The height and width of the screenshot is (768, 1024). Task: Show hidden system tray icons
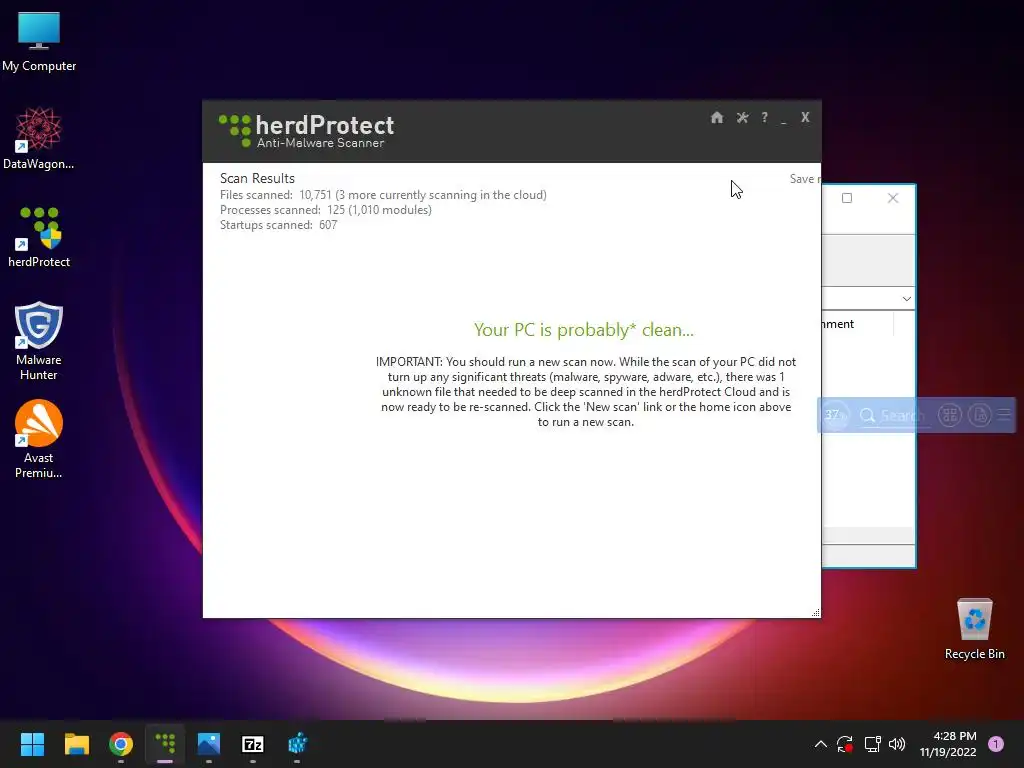pos(821,744)
